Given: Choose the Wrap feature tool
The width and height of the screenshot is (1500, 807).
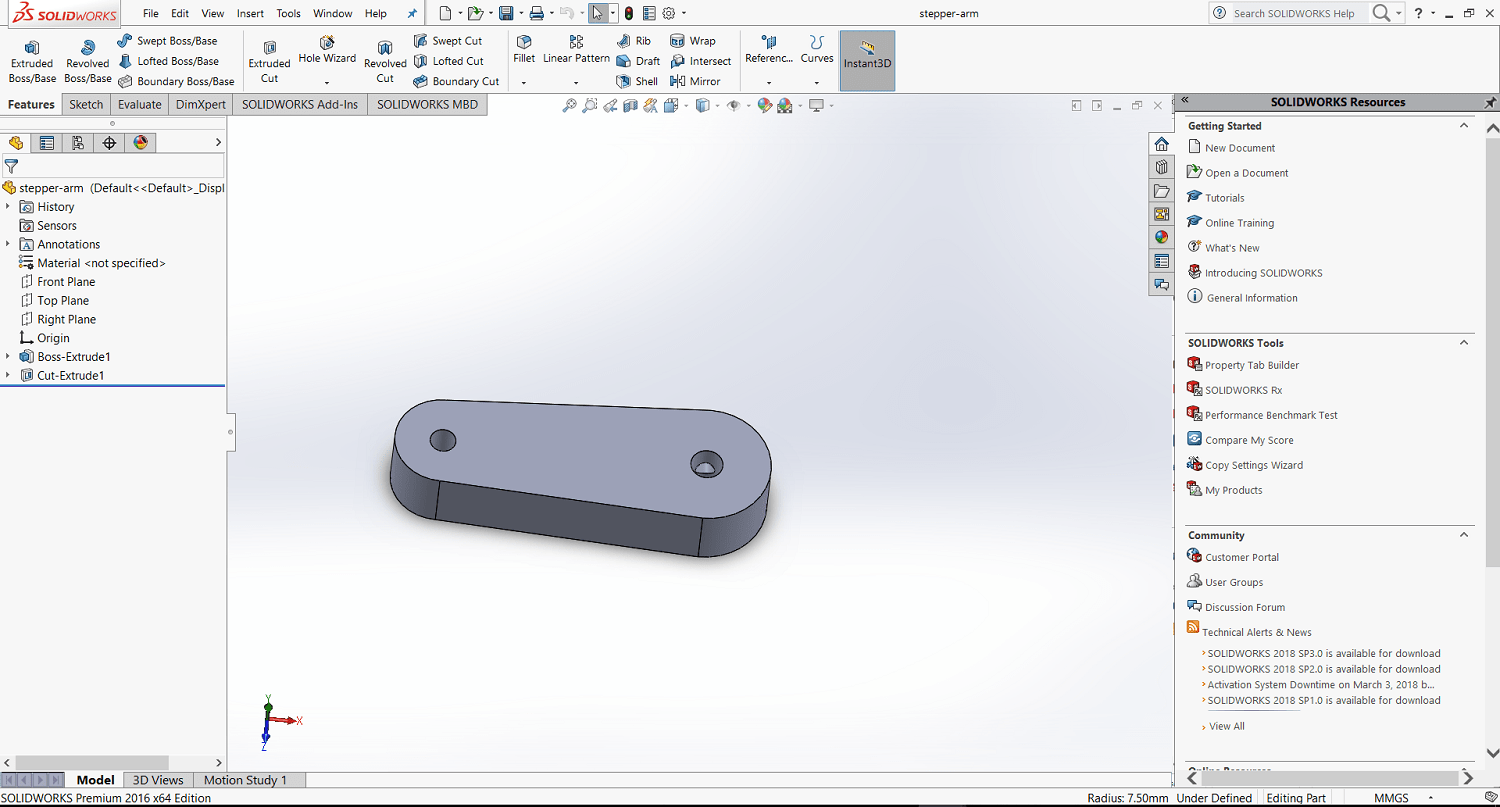Looking at the screenshot, I should coord(693,41).
